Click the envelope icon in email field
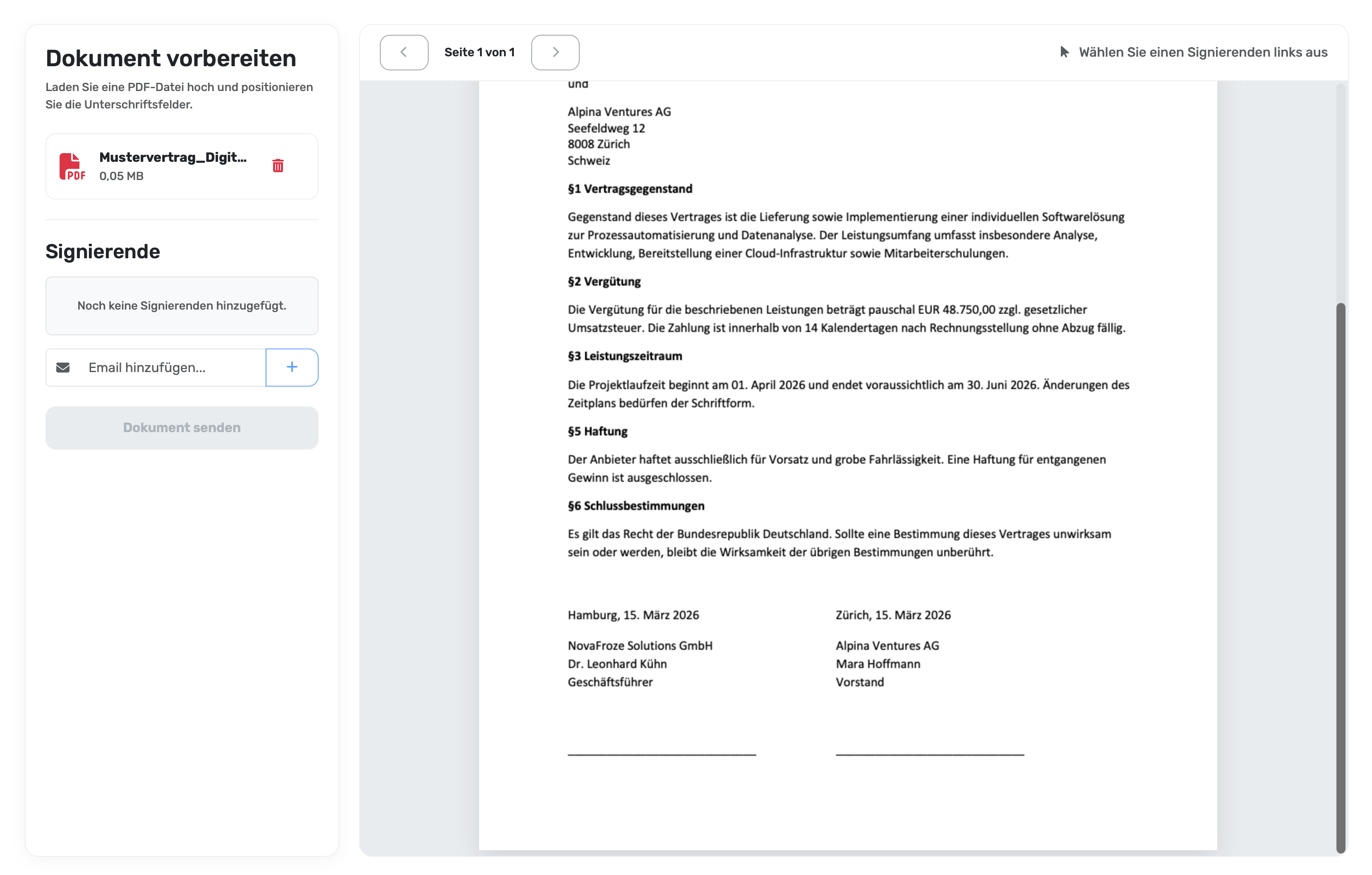Image resolution: width=1372 pixels, height=875 pixels. [62, 367]
